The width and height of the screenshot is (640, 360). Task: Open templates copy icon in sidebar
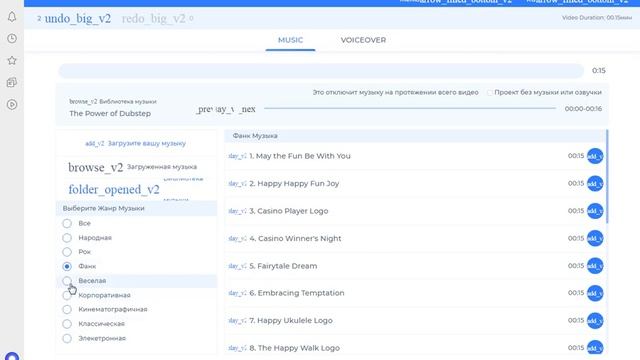pos(12,82)
